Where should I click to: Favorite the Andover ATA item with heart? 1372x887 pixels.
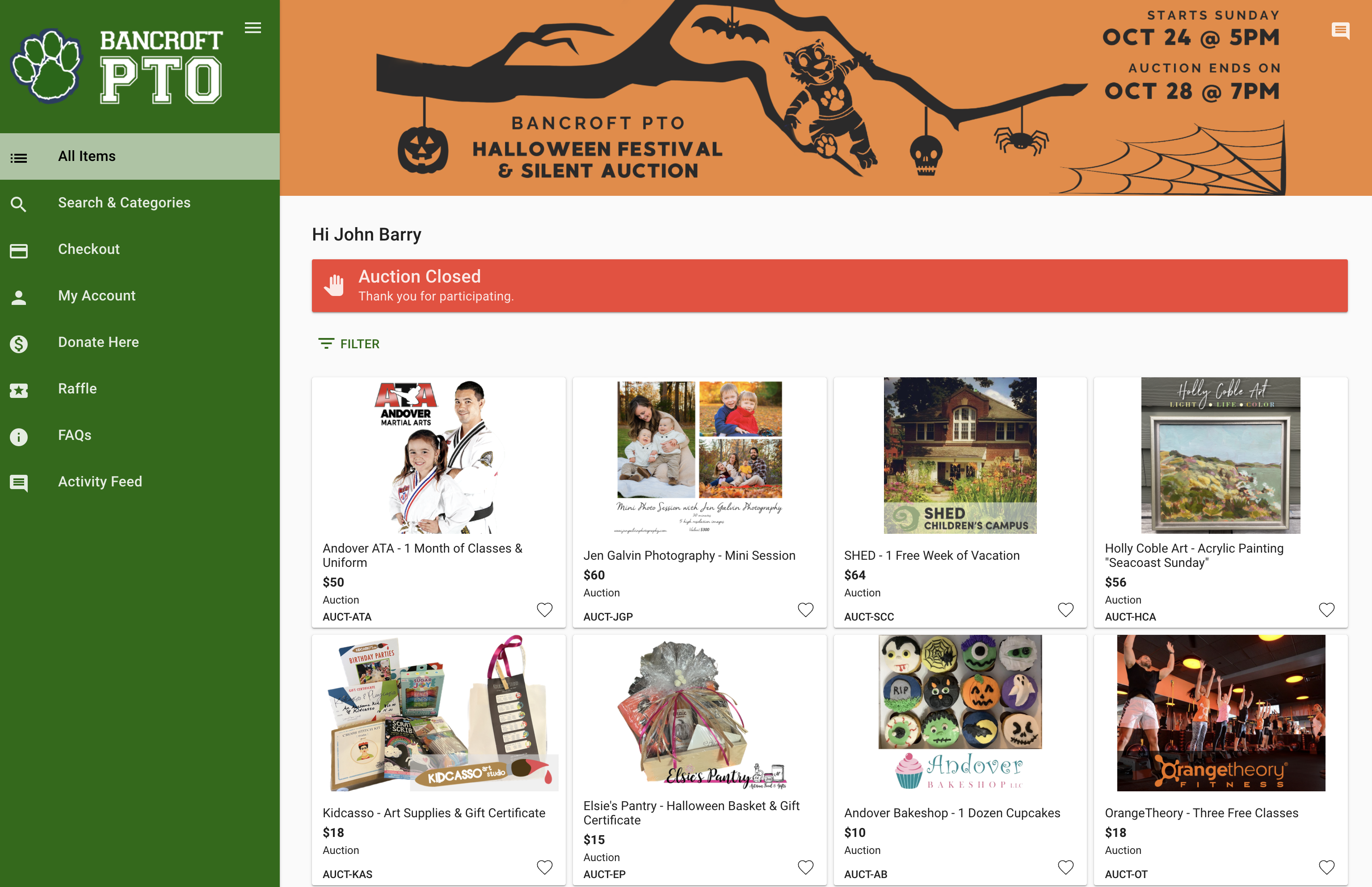[545, 609]
